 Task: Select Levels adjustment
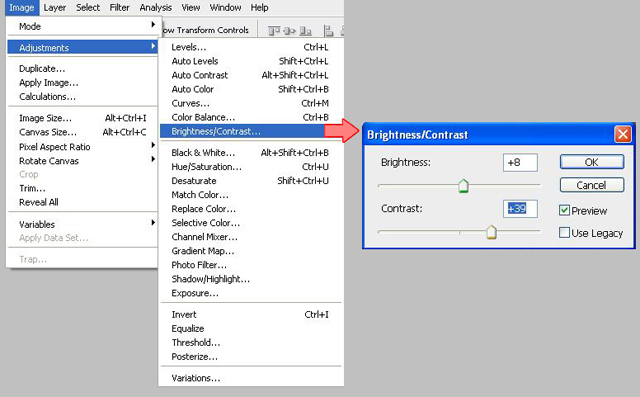pos(251,47)
